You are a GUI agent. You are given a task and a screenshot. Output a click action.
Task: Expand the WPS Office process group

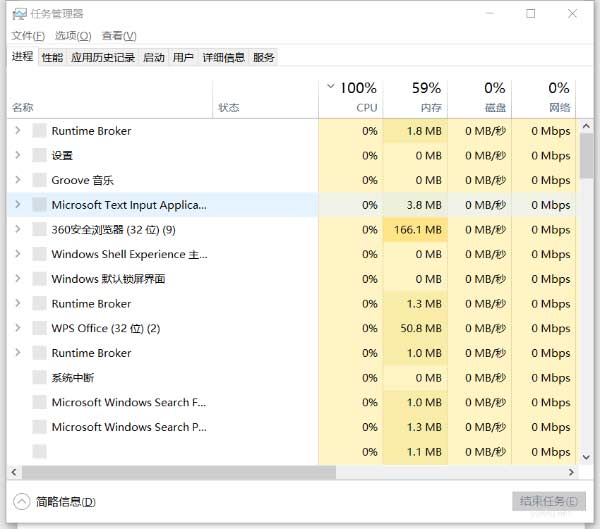[18, 328]
